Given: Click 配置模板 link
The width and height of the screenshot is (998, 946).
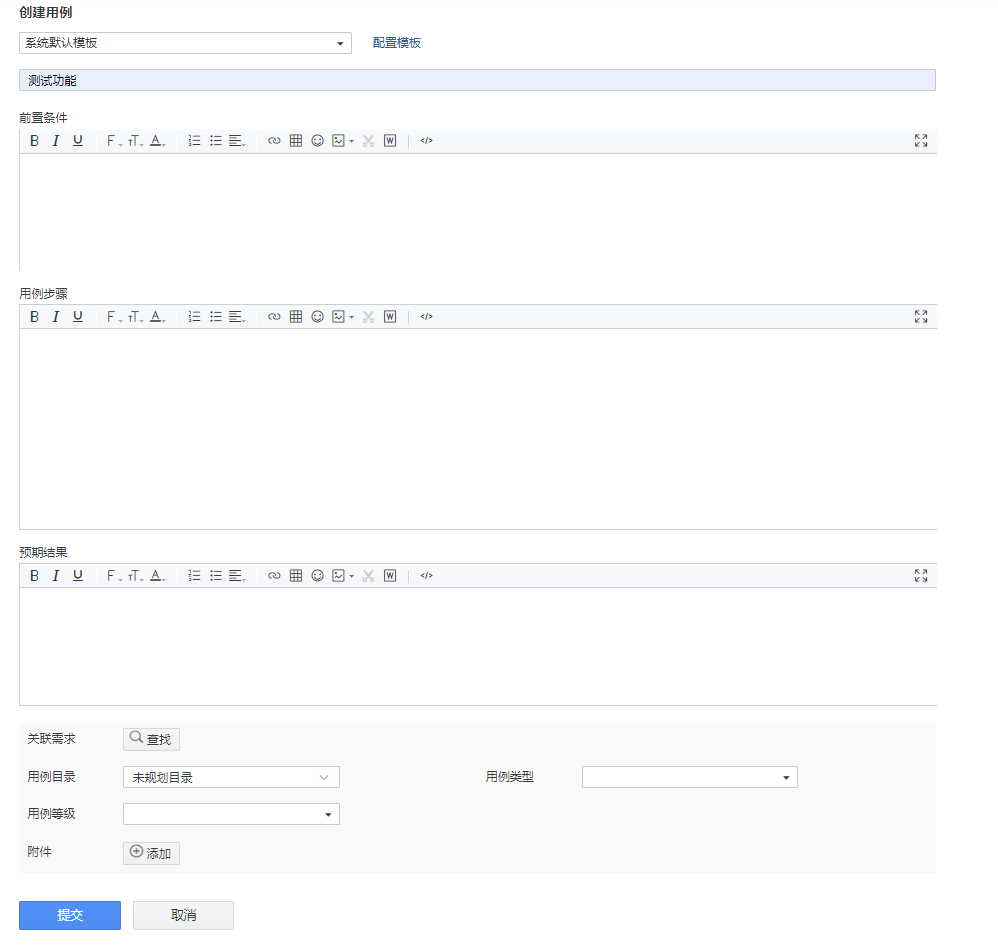Looking at the screenshot, I should coord(397,43).
